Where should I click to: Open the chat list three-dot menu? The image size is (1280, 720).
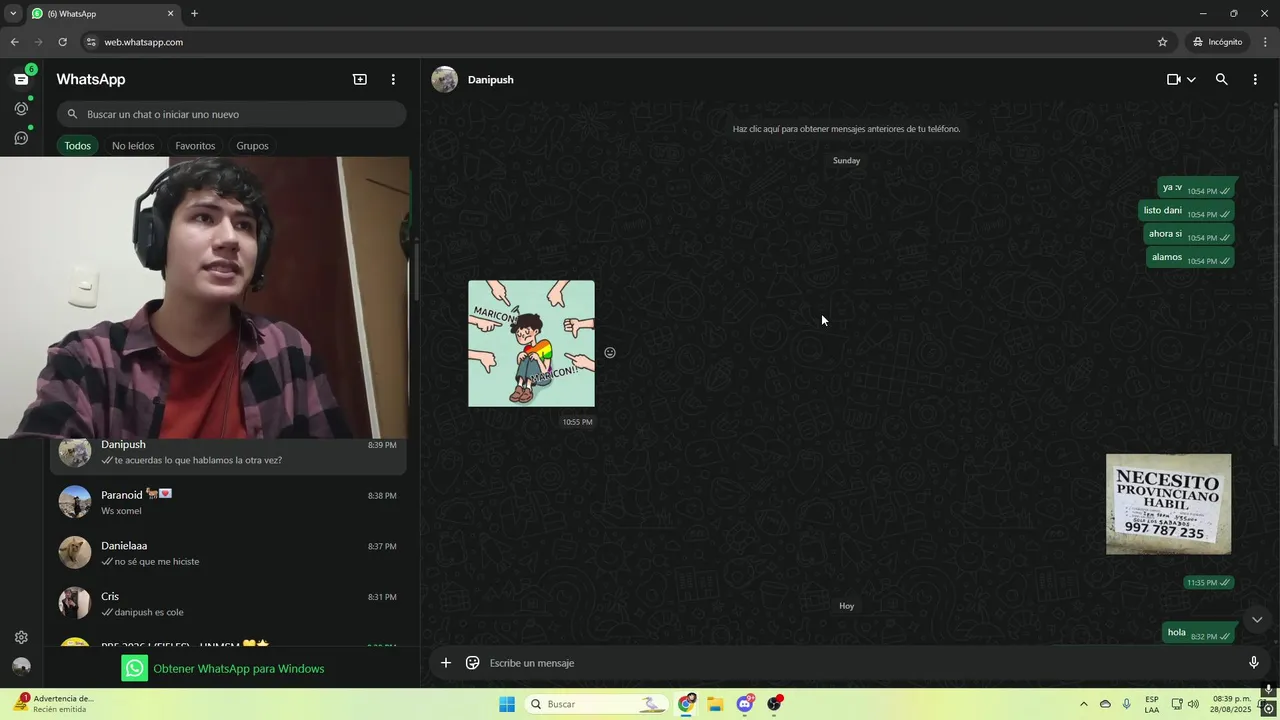(393, 79)
